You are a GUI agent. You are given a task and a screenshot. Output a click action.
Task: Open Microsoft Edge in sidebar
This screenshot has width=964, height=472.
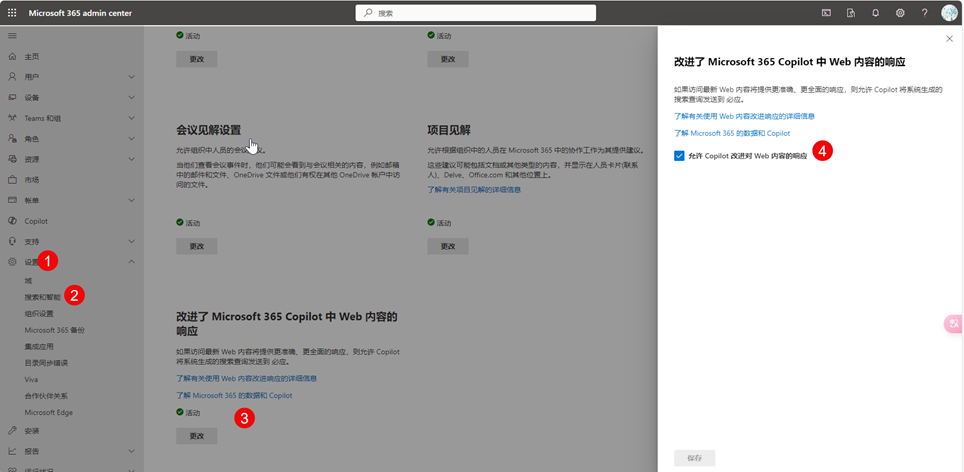tap(49, 412)
